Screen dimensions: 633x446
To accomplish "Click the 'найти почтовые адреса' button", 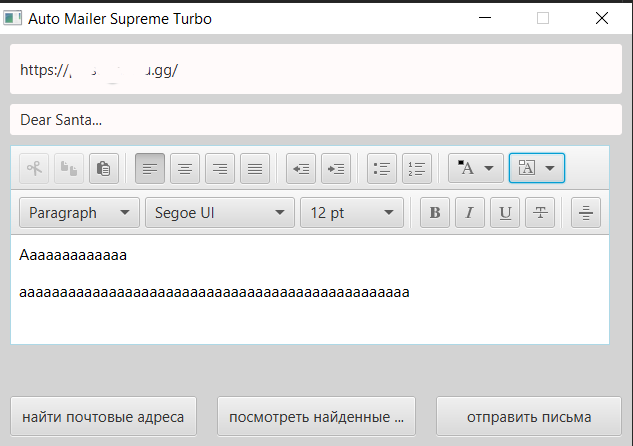I will 103,417.
